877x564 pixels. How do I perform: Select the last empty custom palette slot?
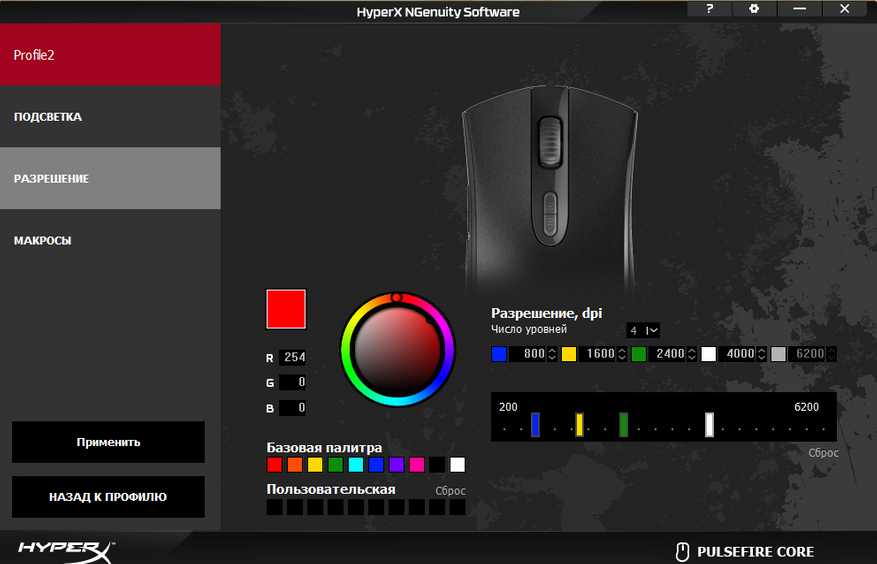click(458, 507)
